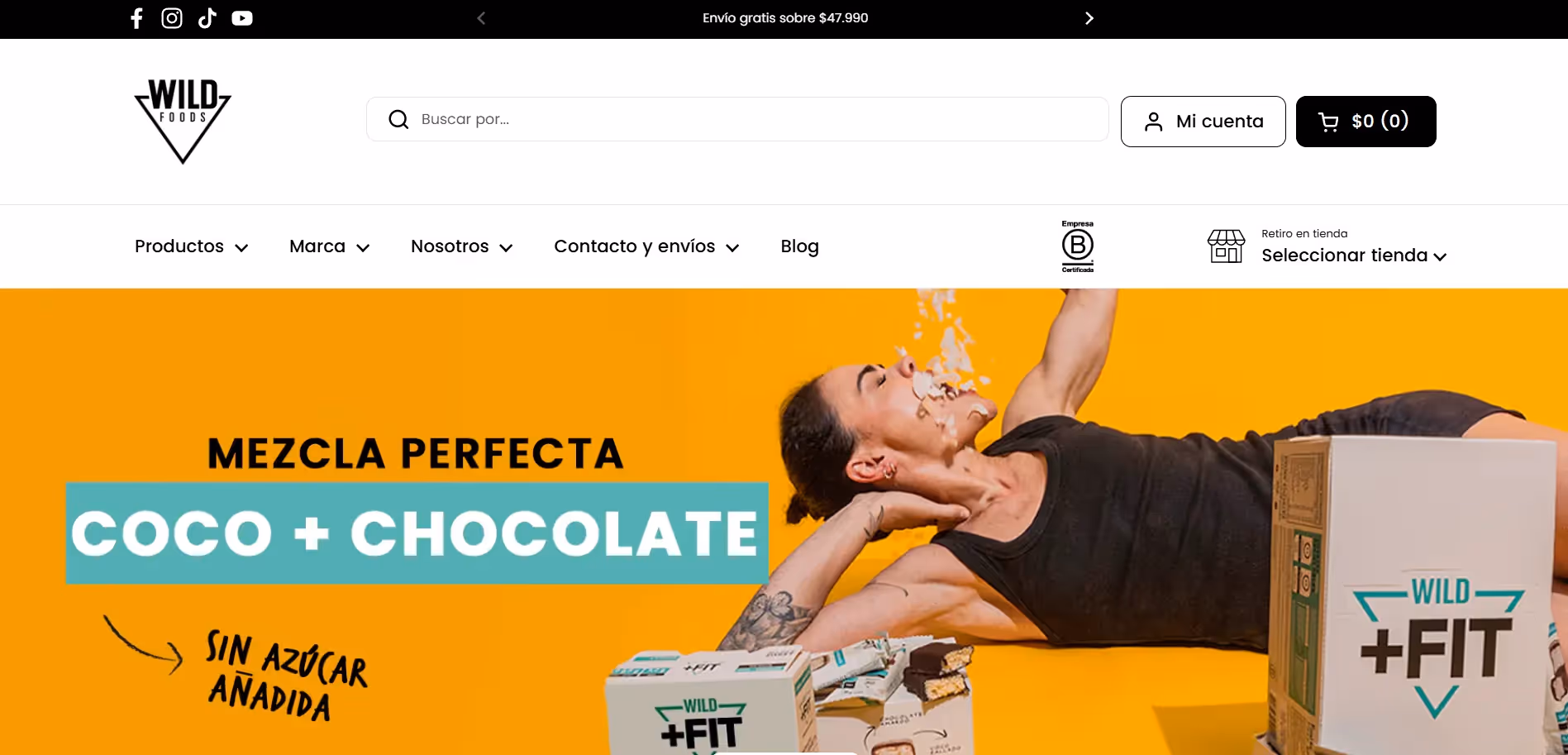Open the Instagram profile icon
Viewport: 1568px width, 755px height.
click(x=172, y=18)
